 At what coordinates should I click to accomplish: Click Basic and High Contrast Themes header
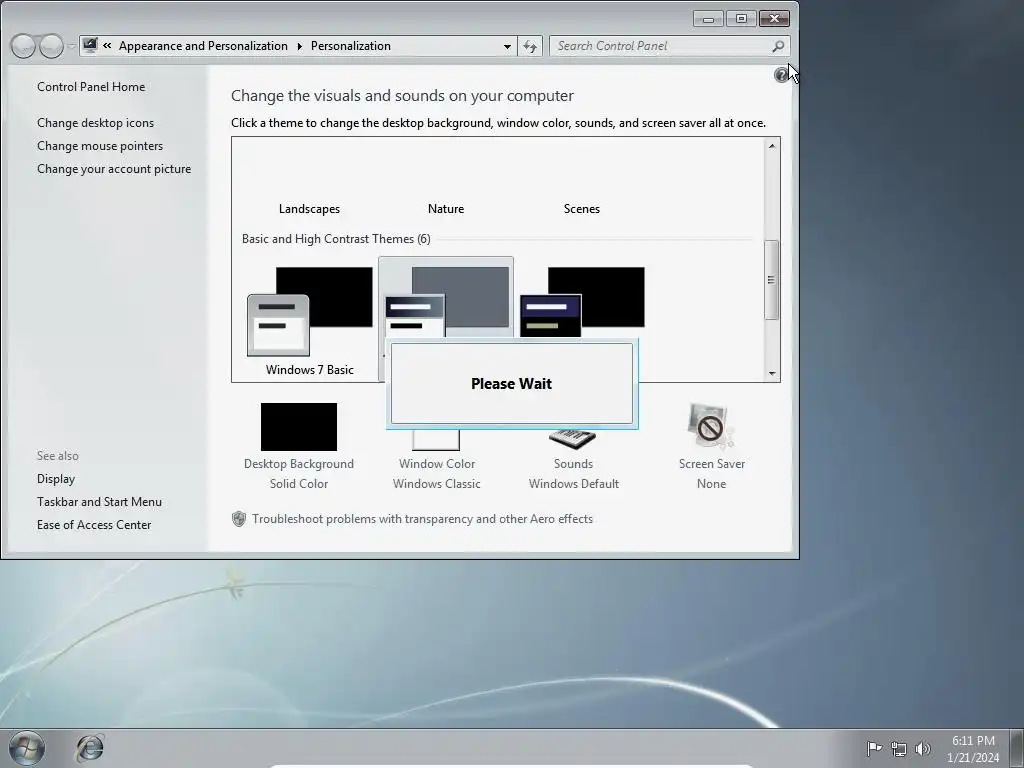pos(336,238)
